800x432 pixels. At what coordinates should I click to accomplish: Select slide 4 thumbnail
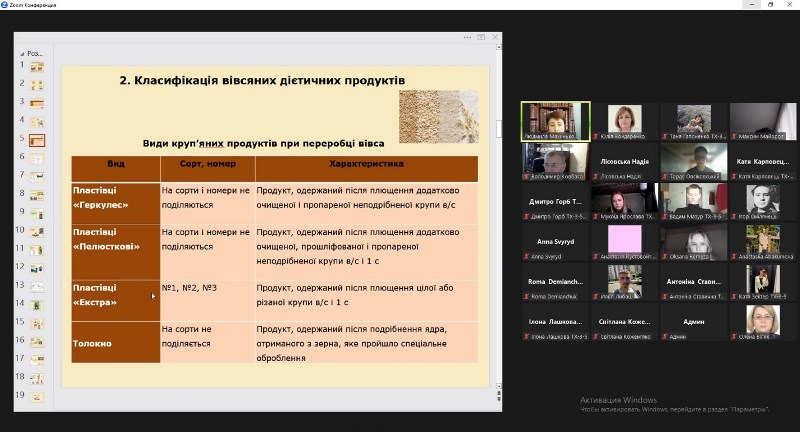tap(37, 121)
